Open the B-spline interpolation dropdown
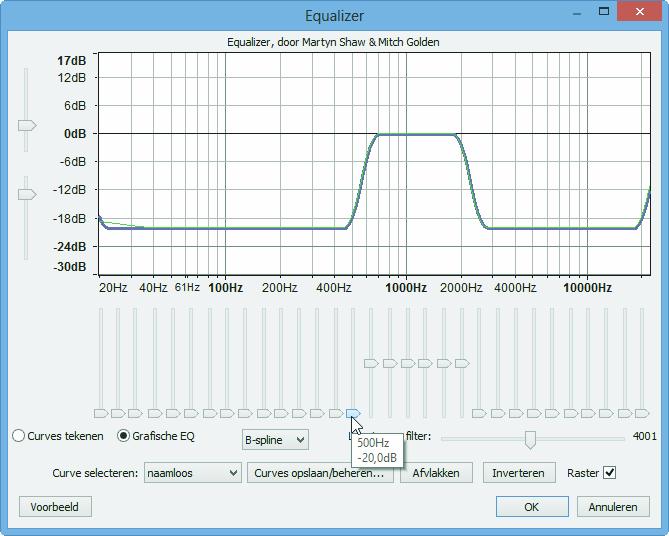Screen dimensions: 669x536 [275, 439]
